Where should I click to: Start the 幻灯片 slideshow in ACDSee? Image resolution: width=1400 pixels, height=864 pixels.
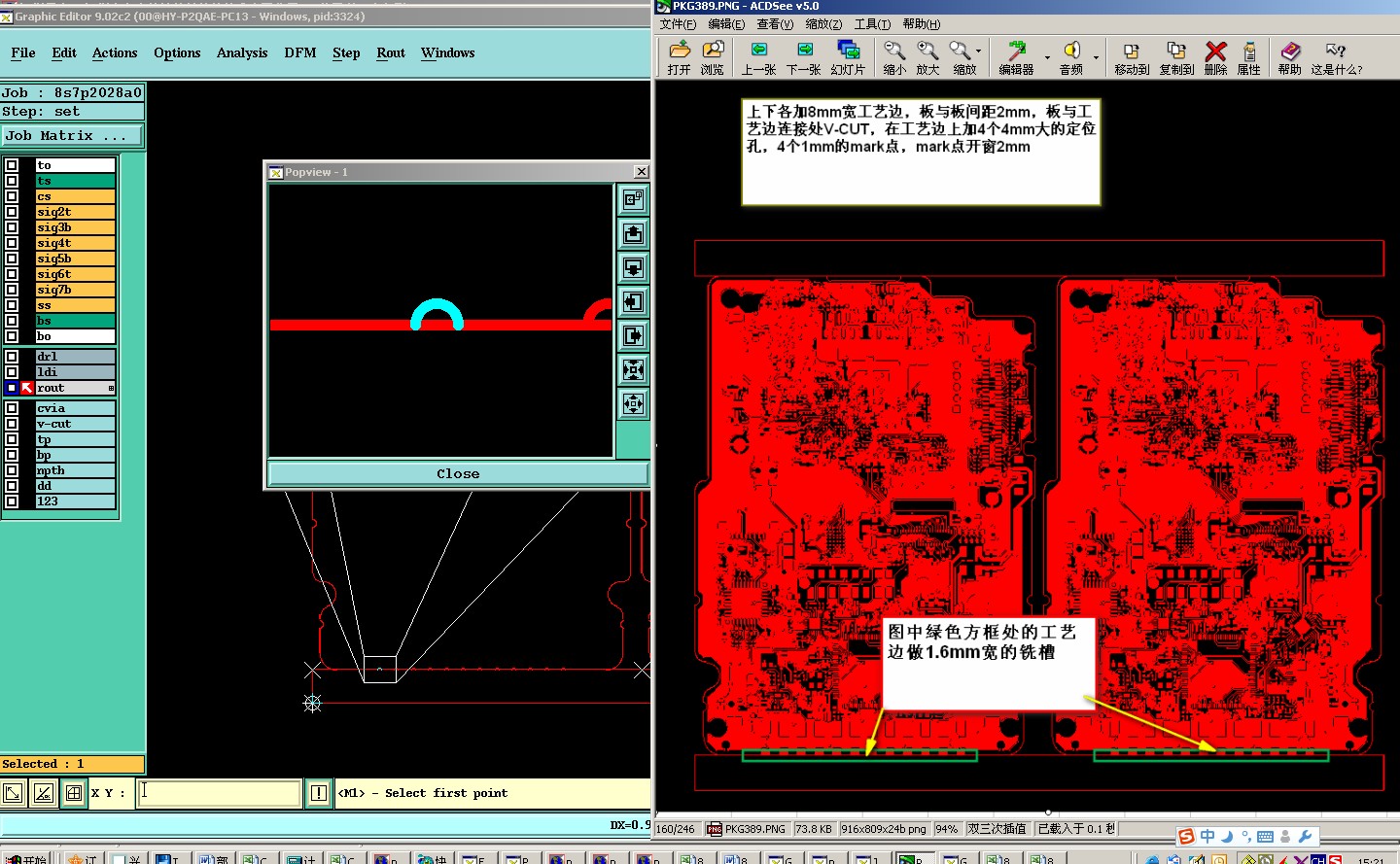pyautogui.click(x=848, y=50)
